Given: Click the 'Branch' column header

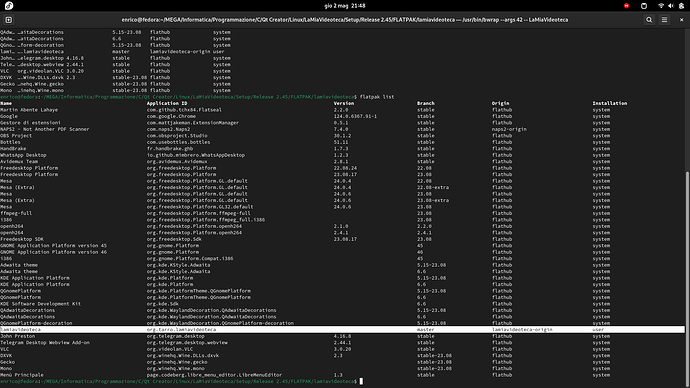Looking at the screenshot, I should pyautogui.click(x=426, y=103).
